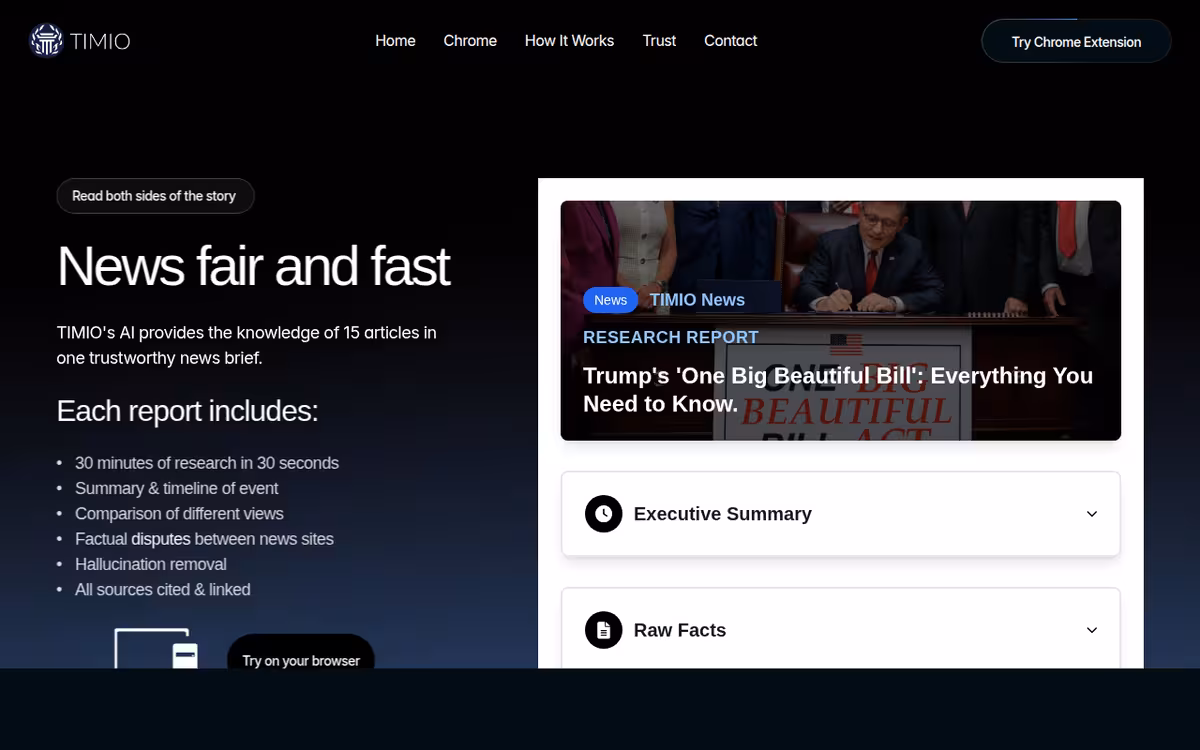Click News fair and fast heading
Screen dimensions: 1200x750
(254, 266)
